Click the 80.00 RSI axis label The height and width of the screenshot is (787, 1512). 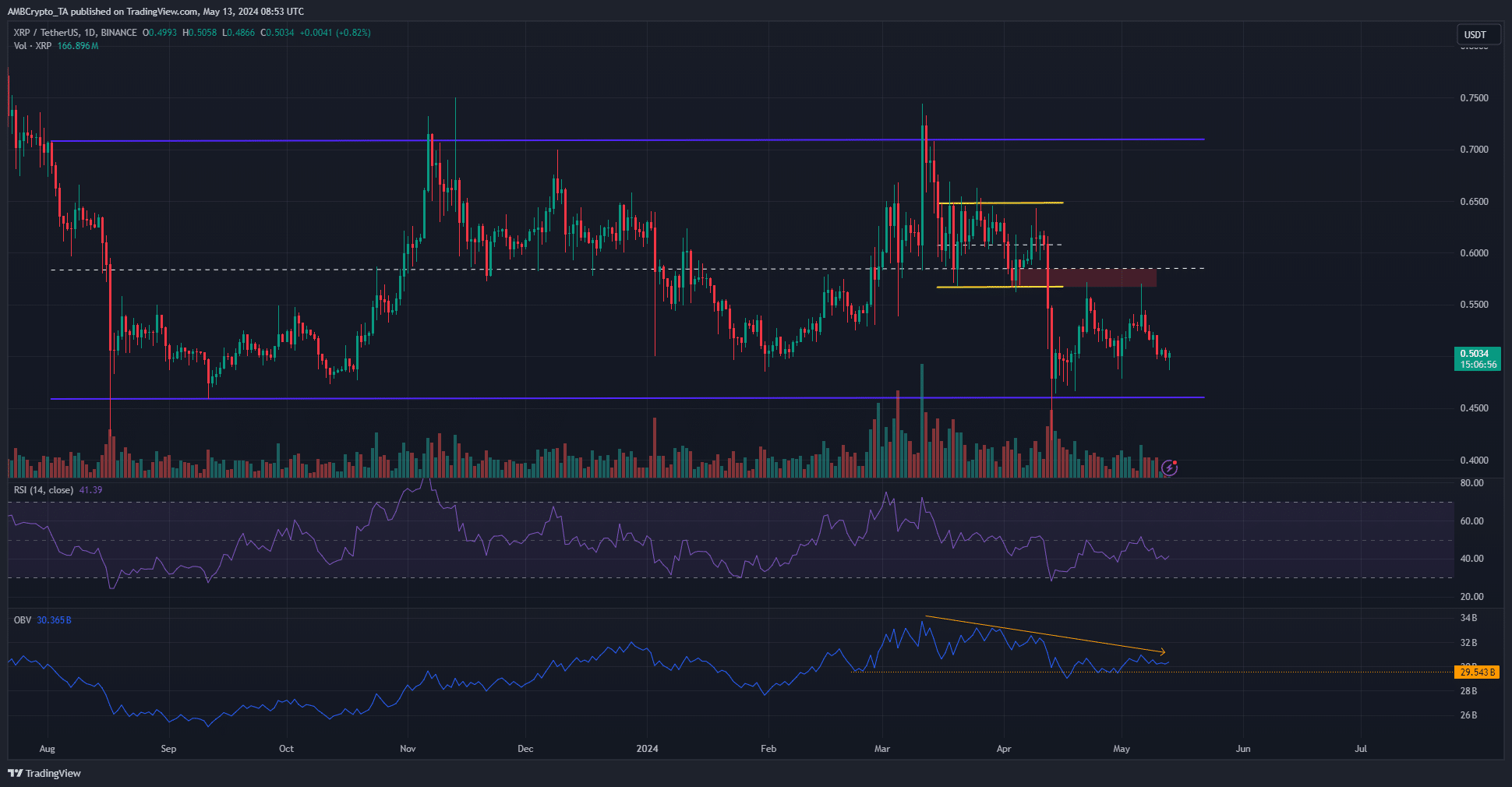pyautogui.click(x=1471, y=483)
